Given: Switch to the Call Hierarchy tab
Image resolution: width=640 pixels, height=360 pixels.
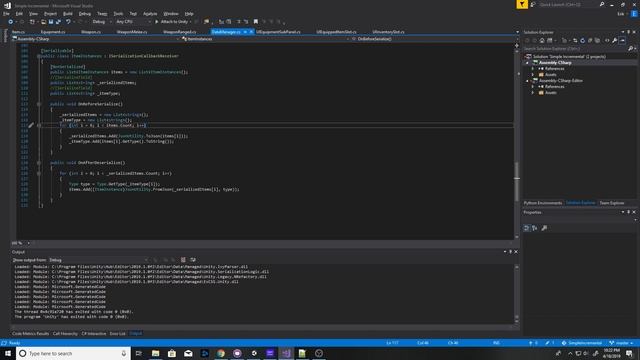Looking at the screenshot, I should tap(65, 333).
